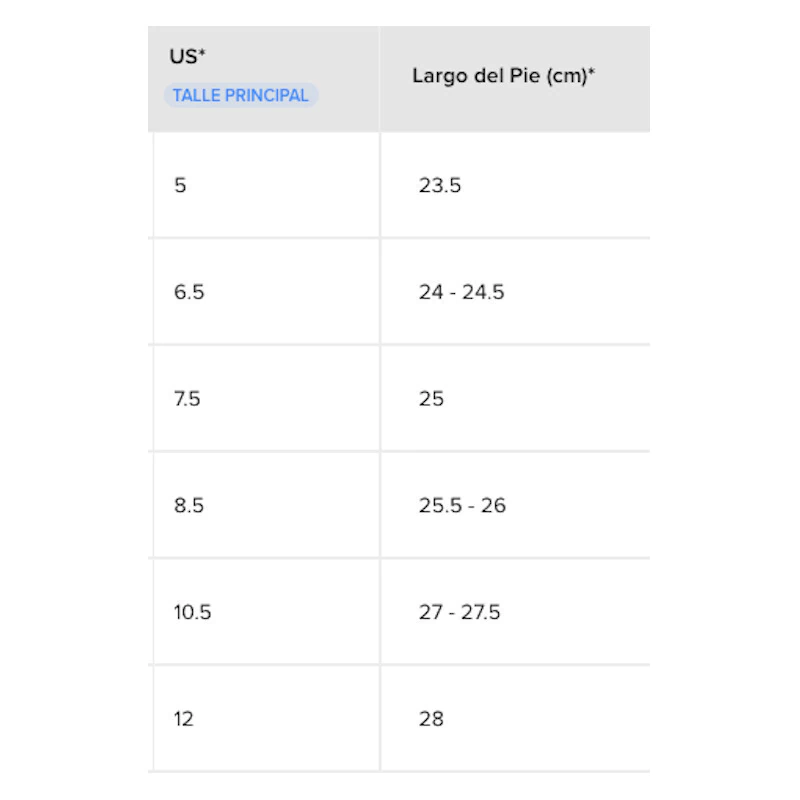Image resolution: width=800 pixels, height=800 pixels.
Task: Select US size 8.5 cell
Action: pyautogui.click(x=188, y=505)
